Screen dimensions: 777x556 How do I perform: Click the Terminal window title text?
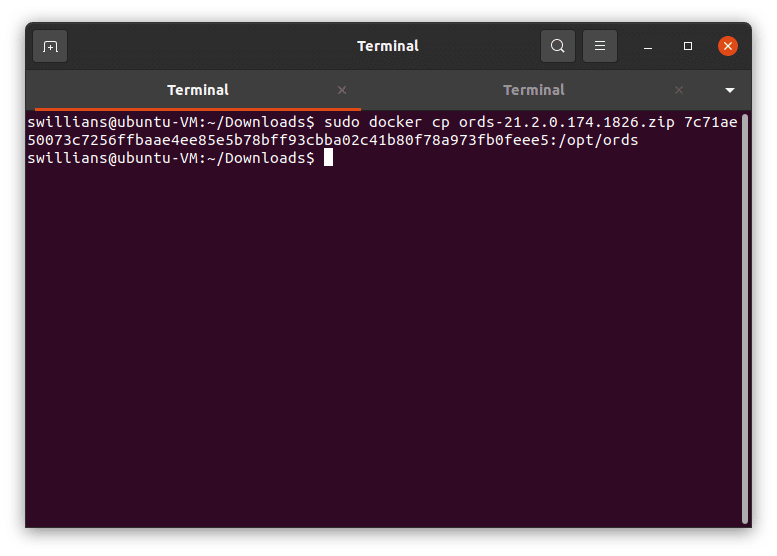click(388, 46)
